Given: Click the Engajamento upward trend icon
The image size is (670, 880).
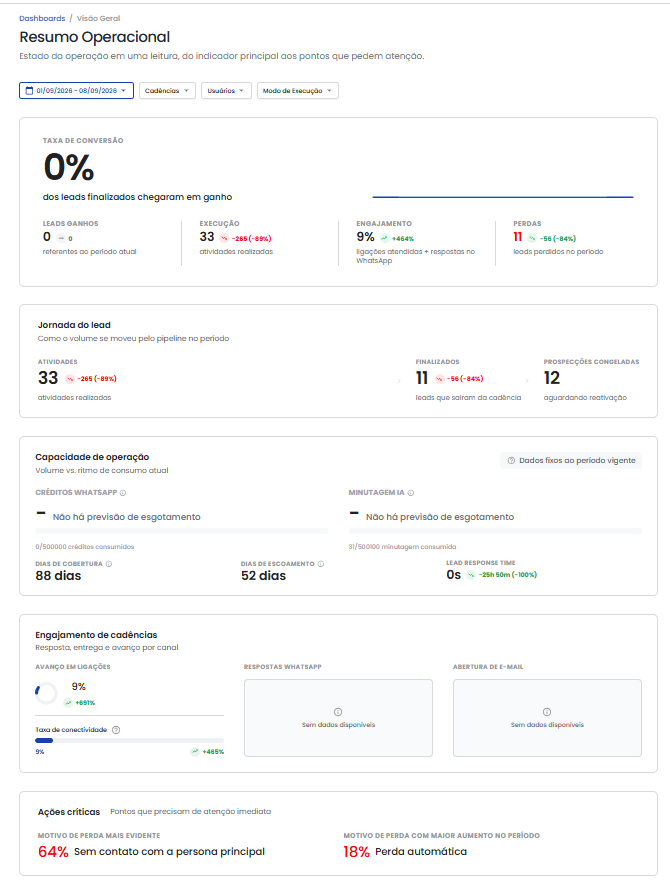Looking at the screenshot, I should pos(384,238).
